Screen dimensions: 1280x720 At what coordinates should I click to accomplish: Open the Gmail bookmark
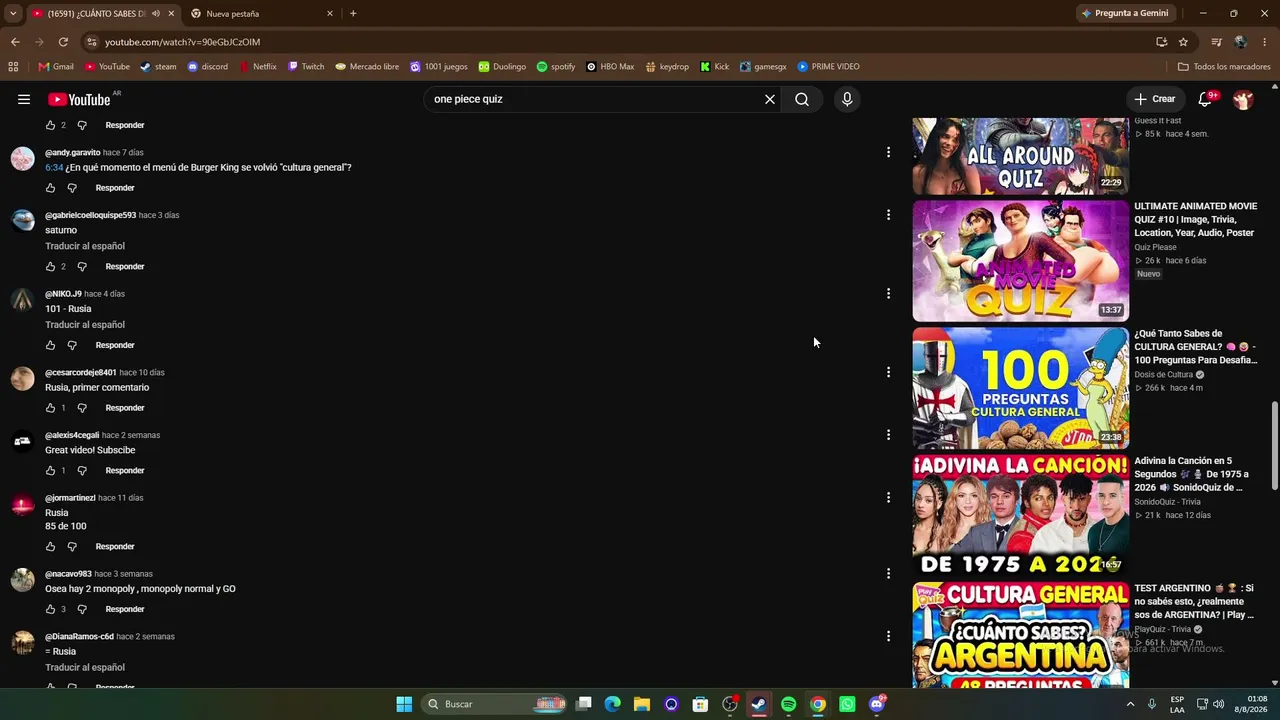coord(56,67)
